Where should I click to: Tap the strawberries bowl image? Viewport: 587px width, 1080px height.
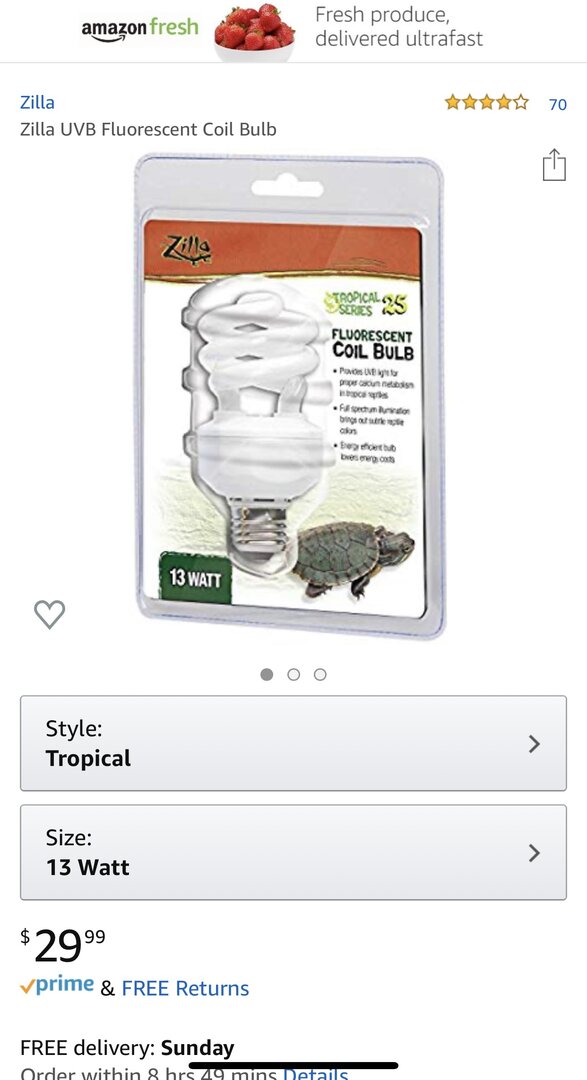254,32
